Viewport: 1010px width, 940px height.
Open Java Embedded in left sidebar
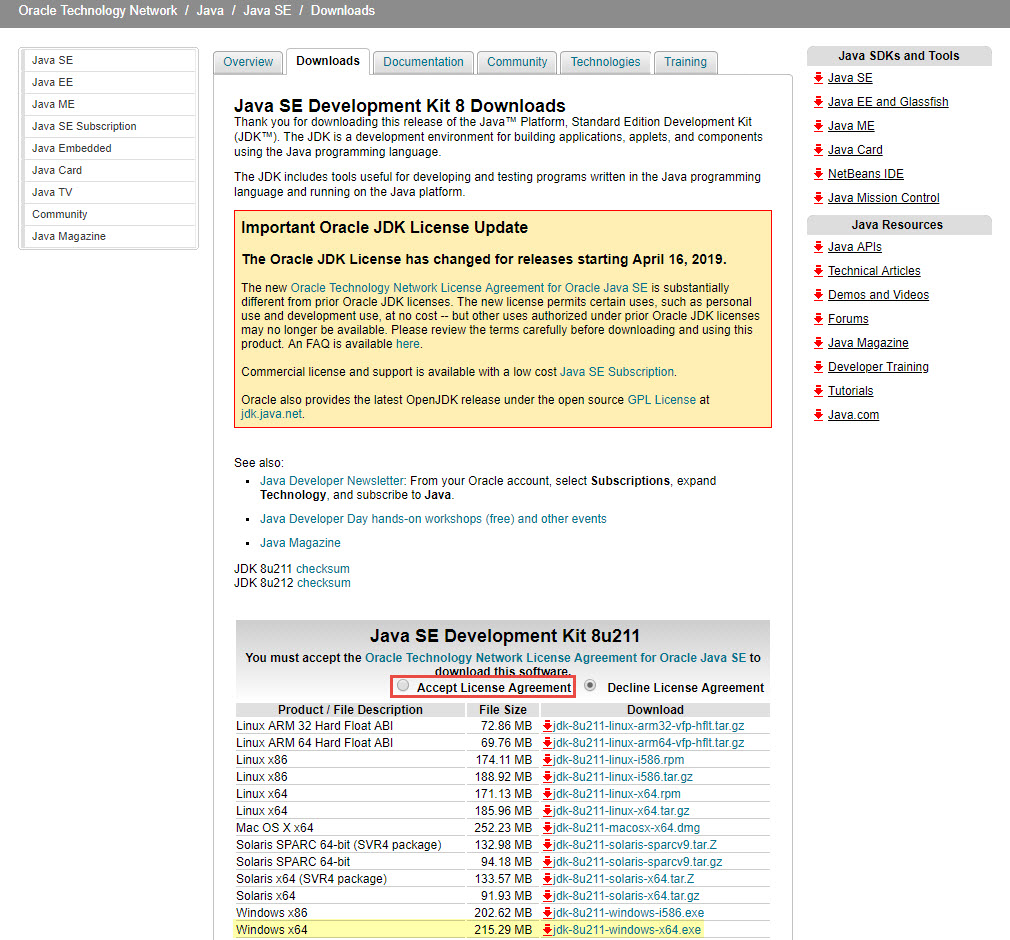[x=109, y=148]
